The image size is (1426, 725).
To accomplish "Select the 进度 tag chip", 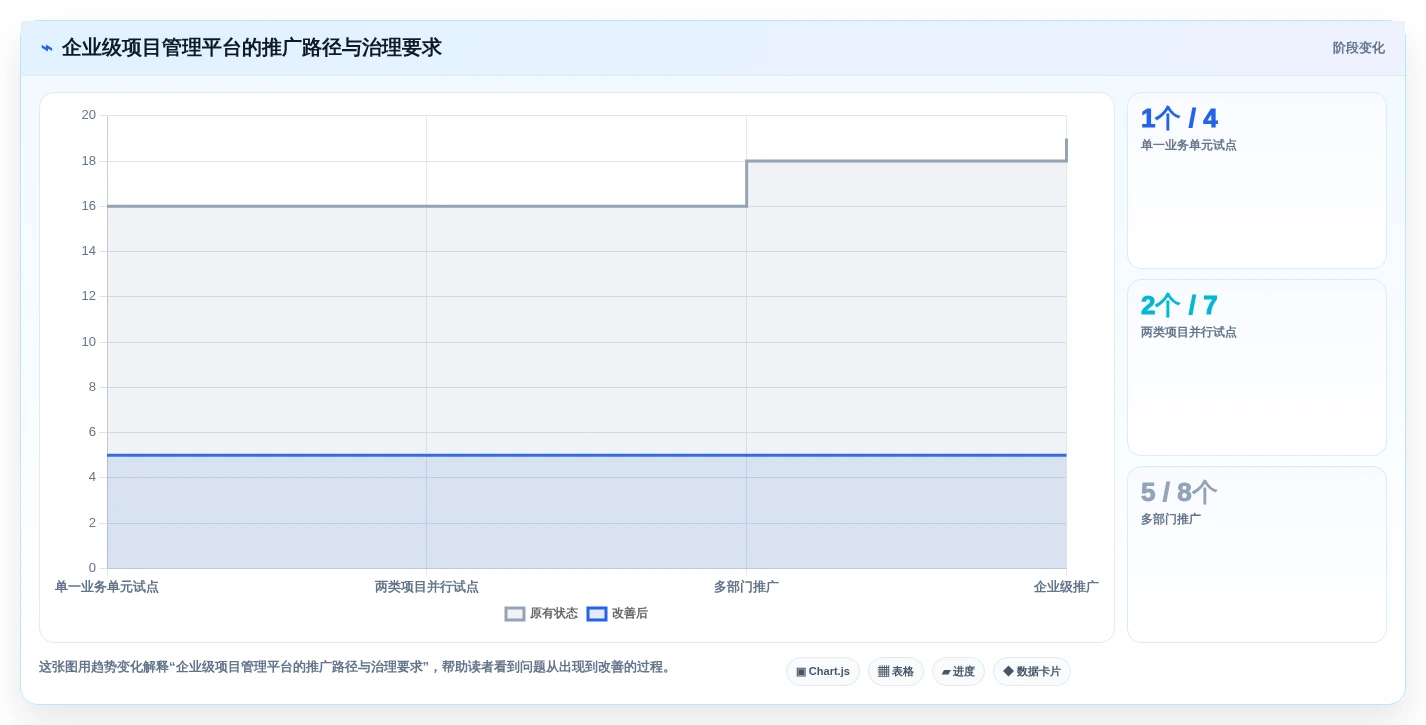I will [x=958, y=672].
